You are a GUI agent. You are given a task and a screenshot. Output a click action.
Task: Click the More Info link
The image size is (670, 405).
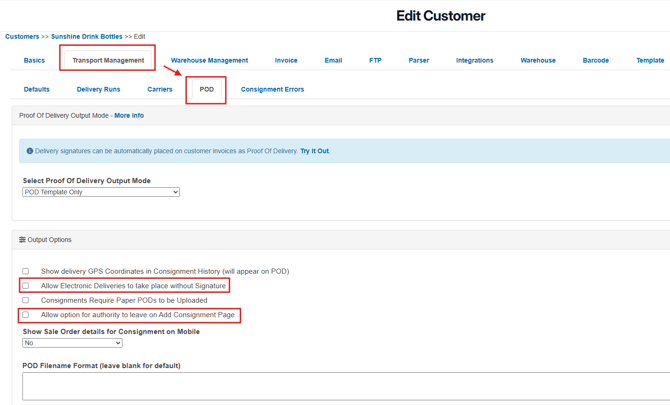[129, 116]
